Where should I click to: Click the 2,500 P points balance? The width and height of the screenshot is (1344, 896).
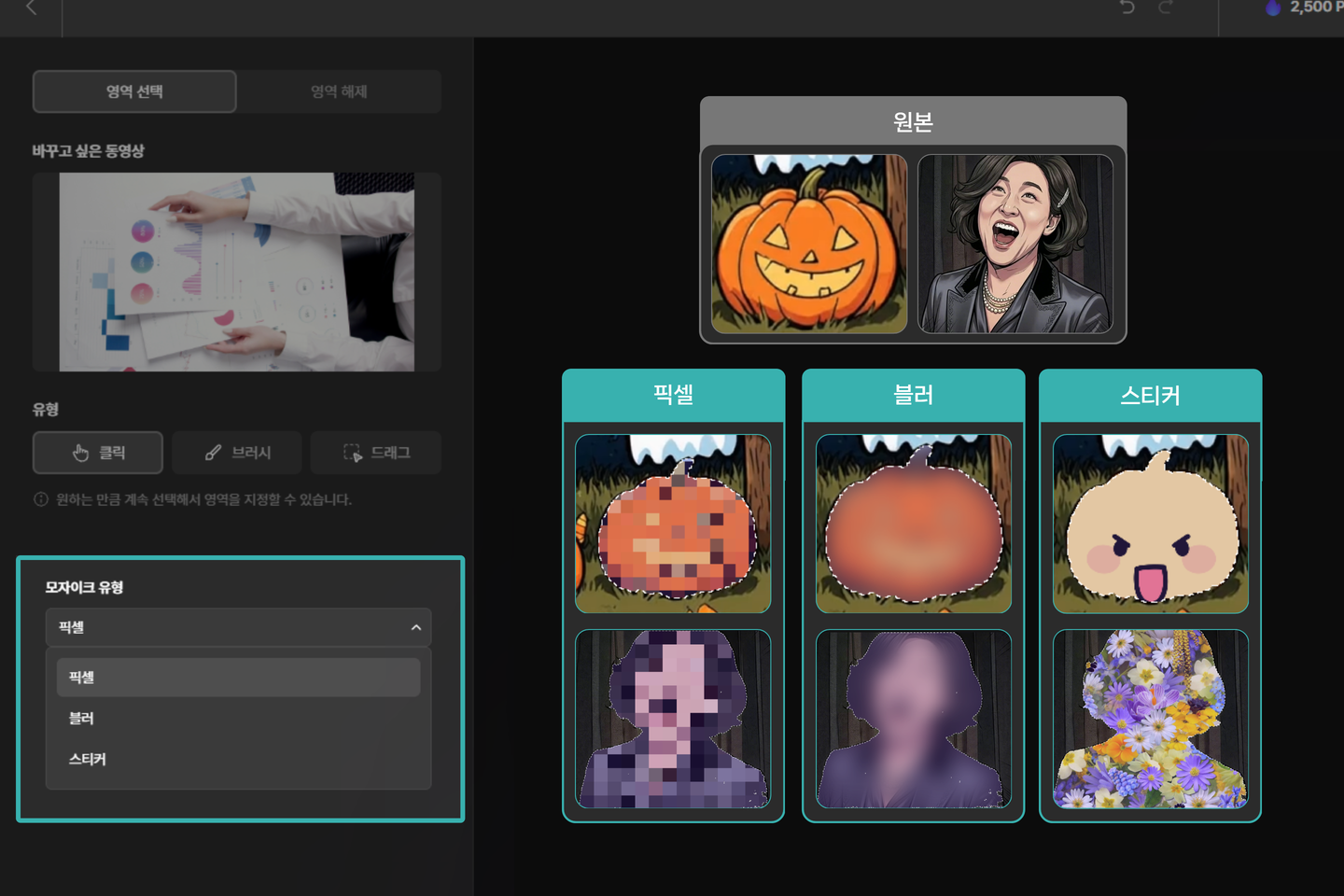point(1316,7)
